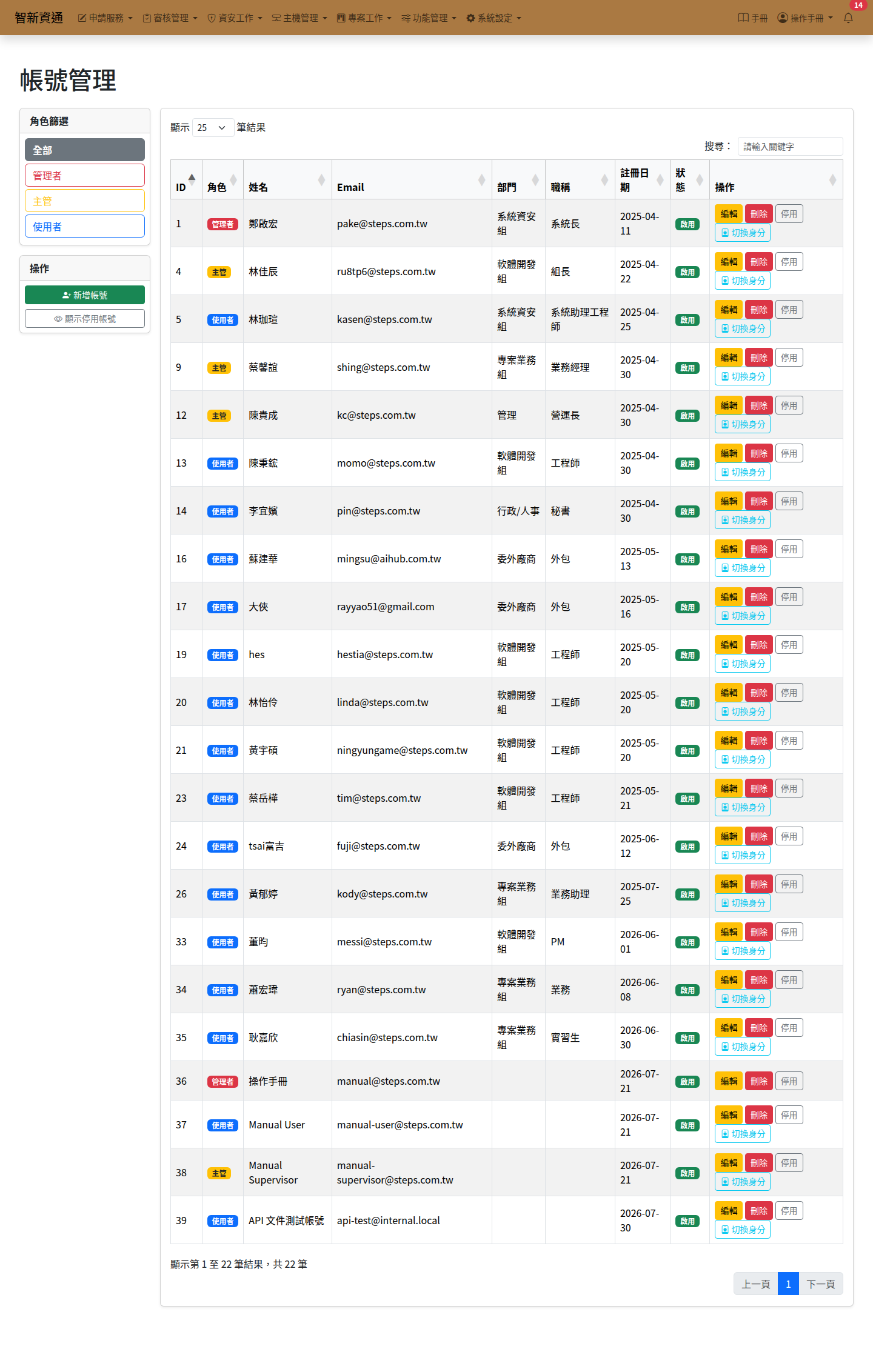This screenshot has width=873, height=1372.
Task: Sort table by 職稱 column
Action: [580, 180]
